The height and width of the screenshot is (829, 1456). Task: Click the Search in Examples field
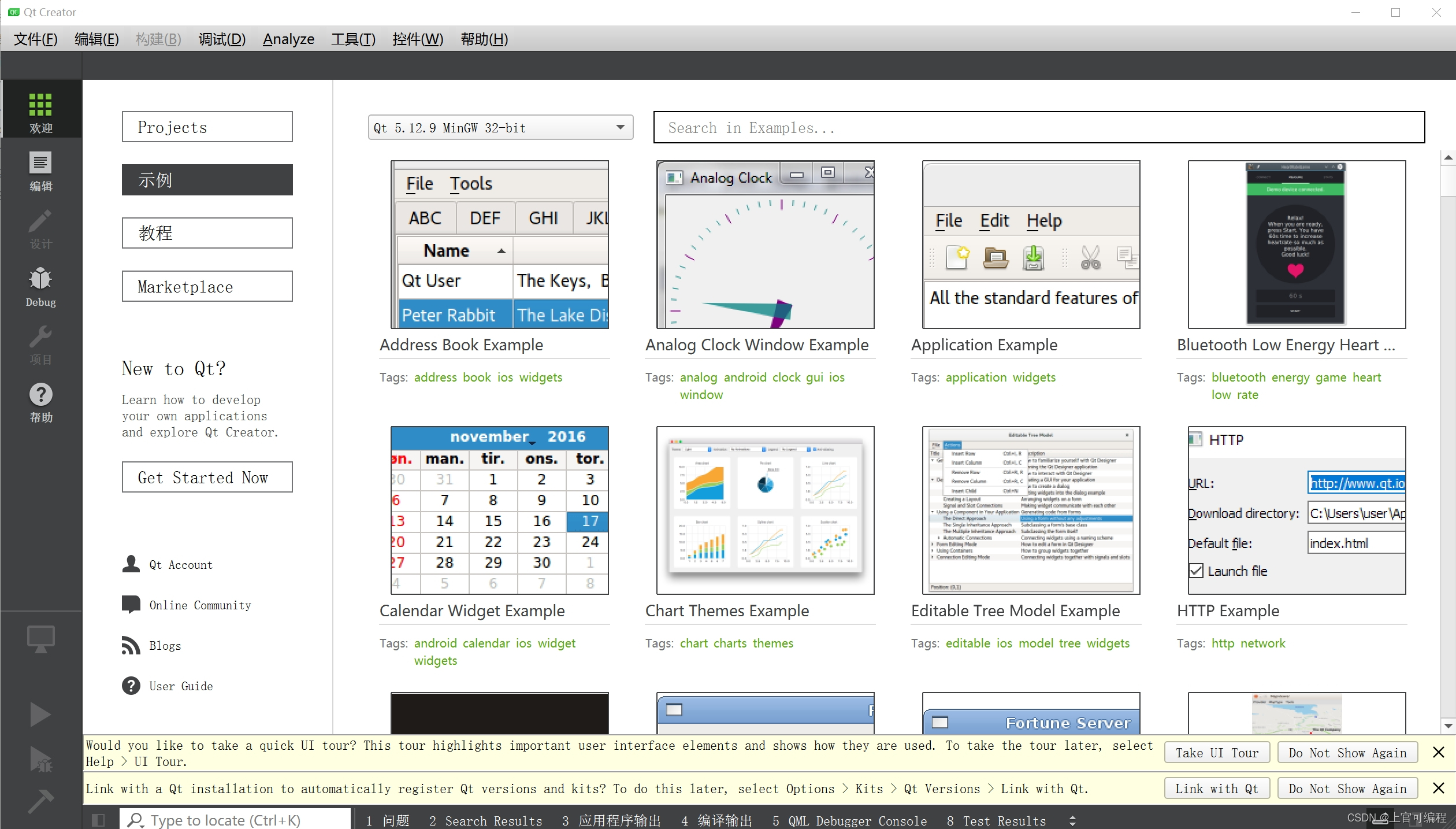coord(1039,127)
